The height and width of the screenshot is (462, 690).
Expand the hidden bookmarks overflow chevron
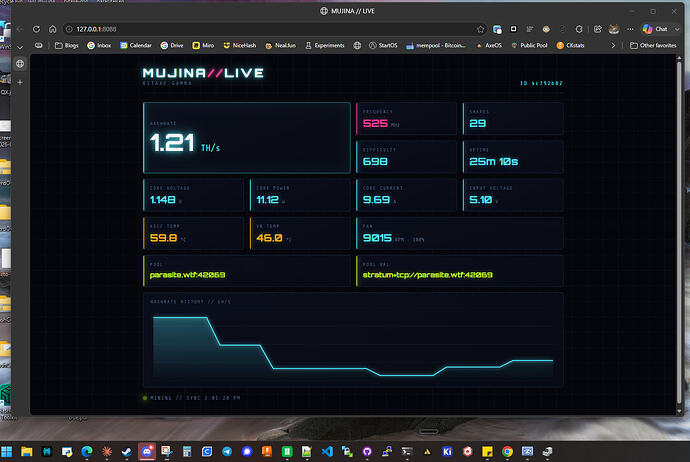pos(613,45)
